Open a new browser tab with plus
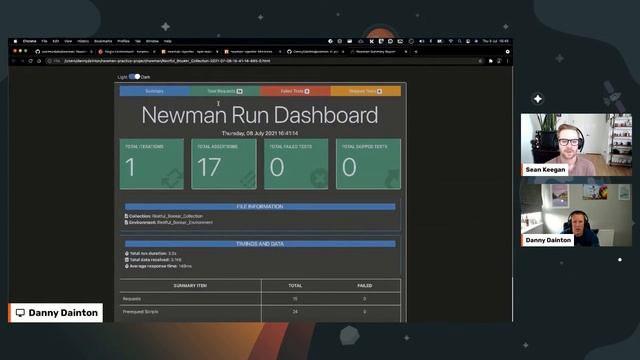The image size is (640, 360). 416,52
